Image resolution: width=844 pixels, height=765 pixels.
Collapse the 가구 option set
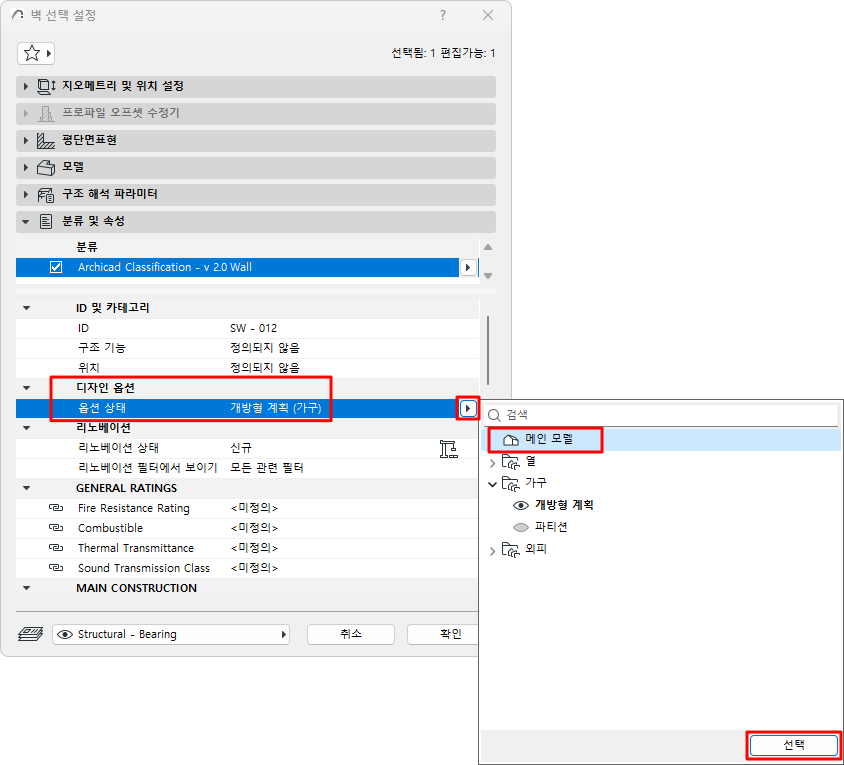492,485
